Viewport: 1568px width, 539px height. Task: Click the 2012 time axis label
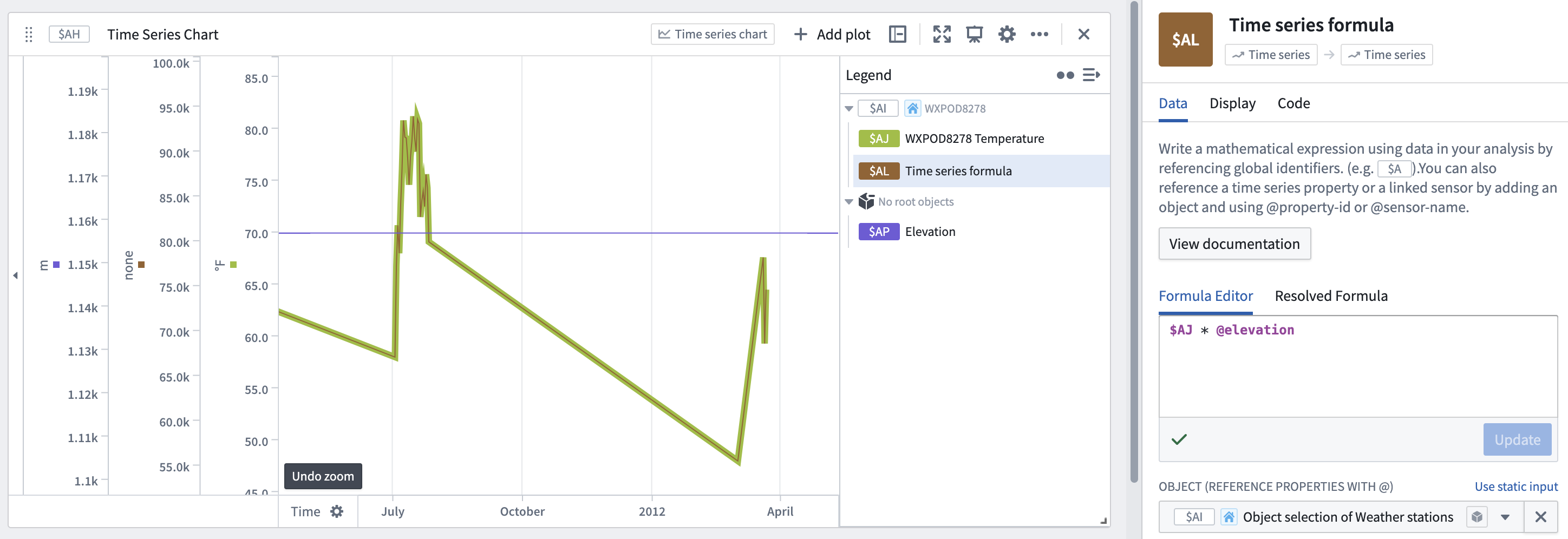(651, 511)
